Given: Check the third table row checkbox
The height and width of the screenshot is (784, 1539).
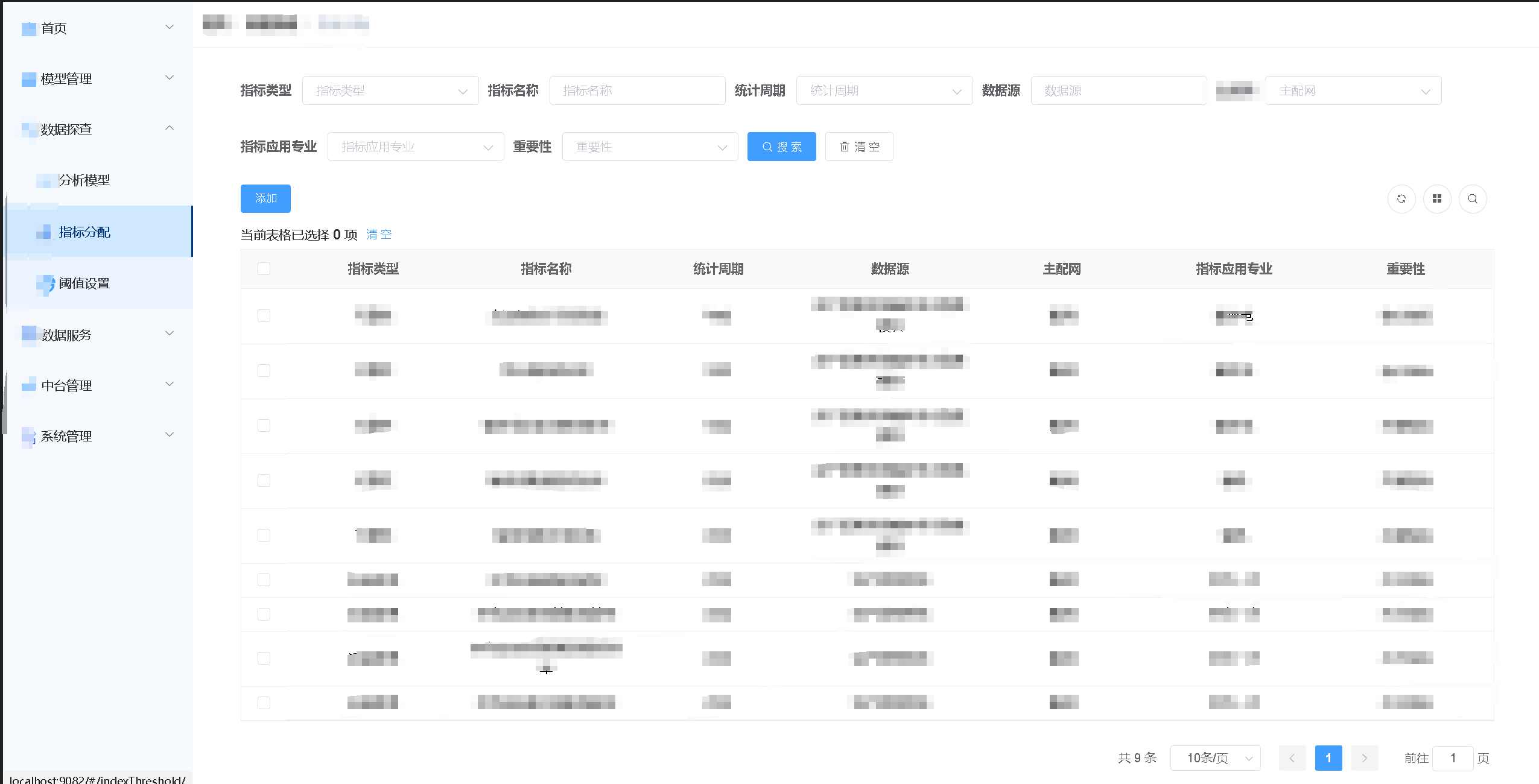Looking at the screenshot, I should 264,426.
